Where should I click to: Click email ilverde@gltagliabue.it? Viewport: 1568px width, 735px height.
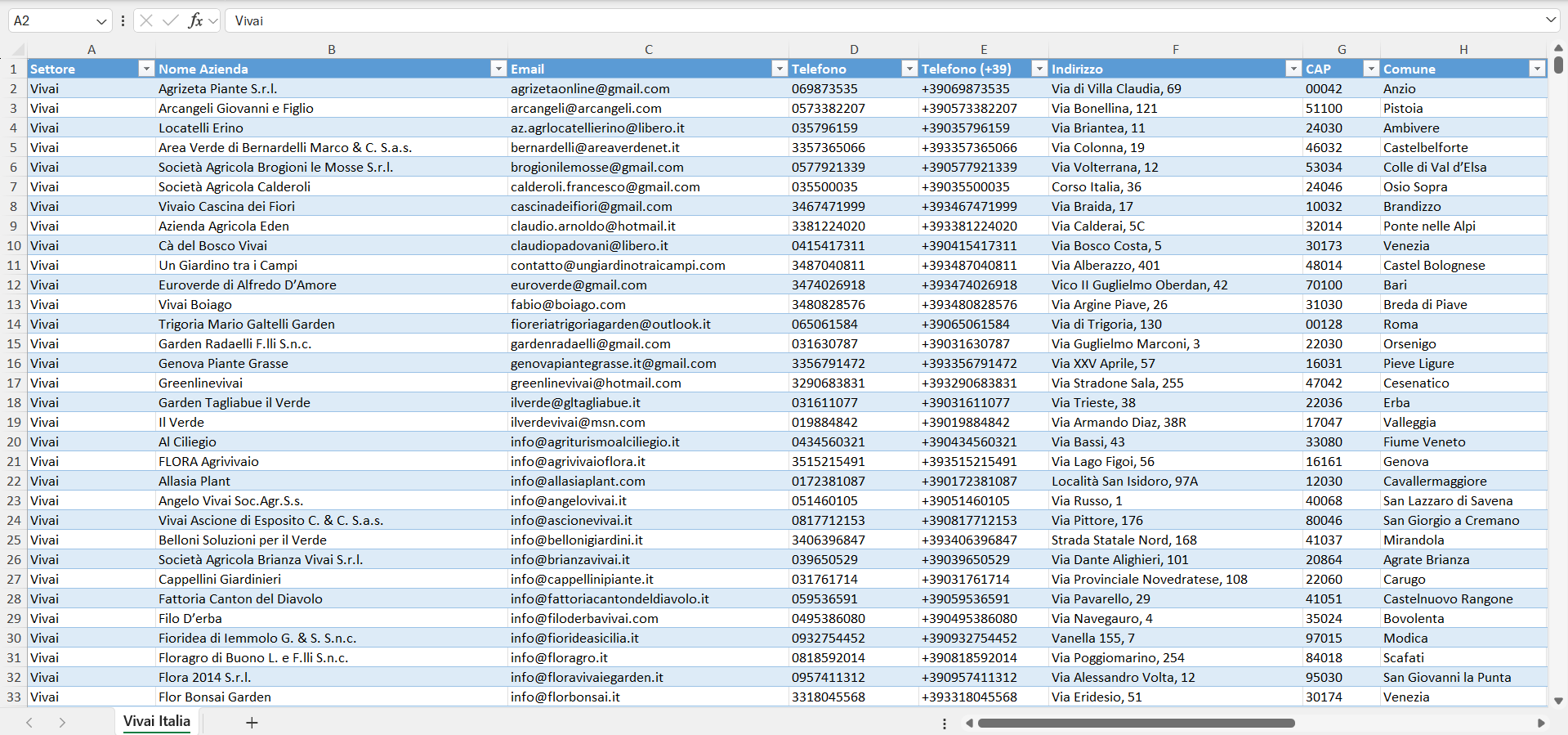[649, 402]
